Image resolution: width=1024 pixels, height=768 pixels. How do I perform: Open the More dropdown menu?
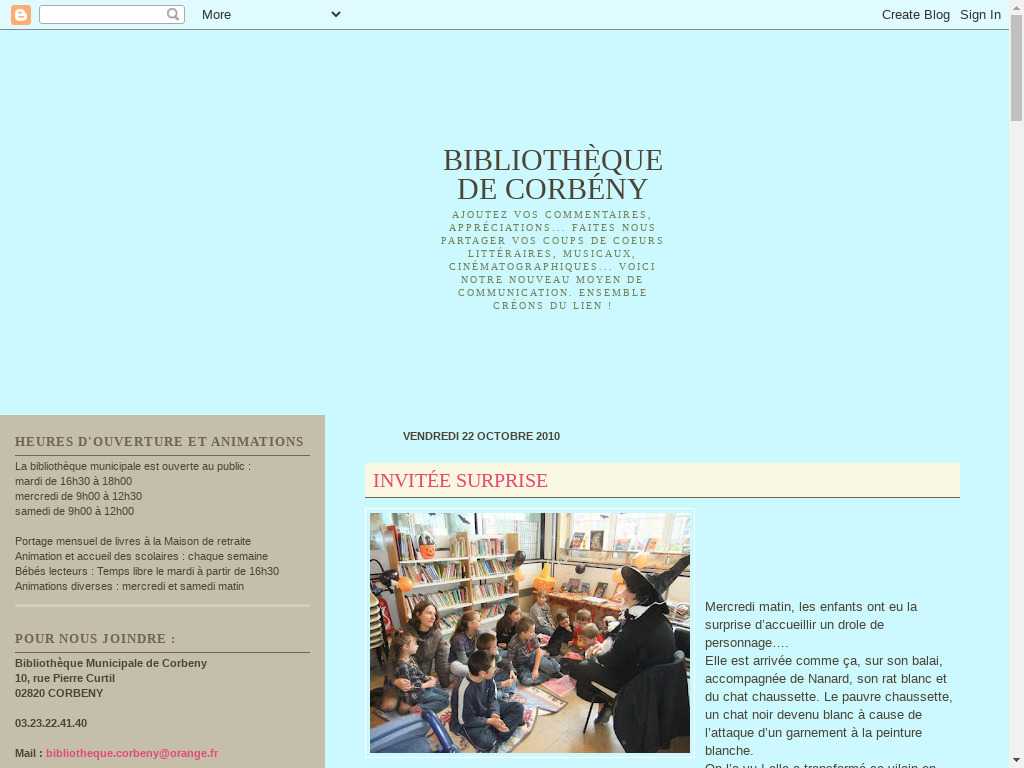(216, 14)
